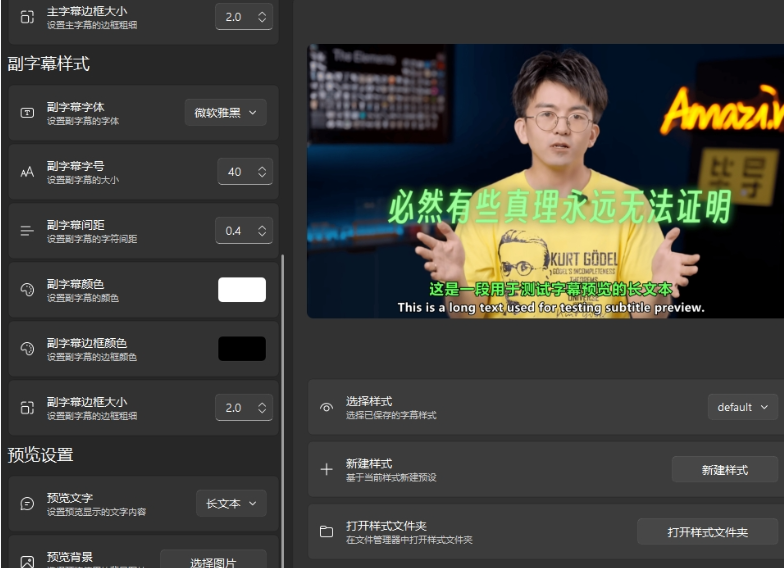Open the 微软雅黑 font dropdown

226,113
